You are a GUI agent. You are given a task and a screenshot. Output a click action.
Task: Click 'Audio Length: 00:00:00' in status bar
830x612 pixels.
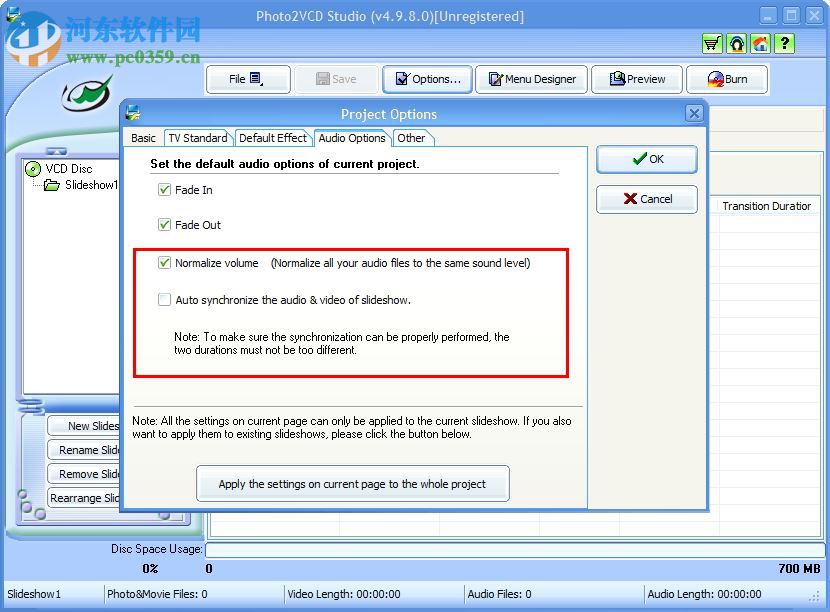point(704,595)
